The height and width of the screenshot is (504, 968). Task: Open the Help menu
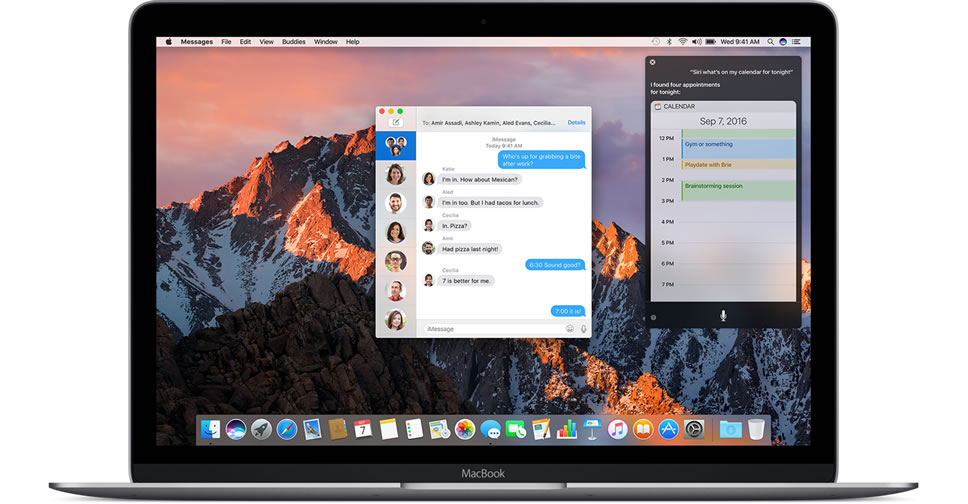(353, 42)
